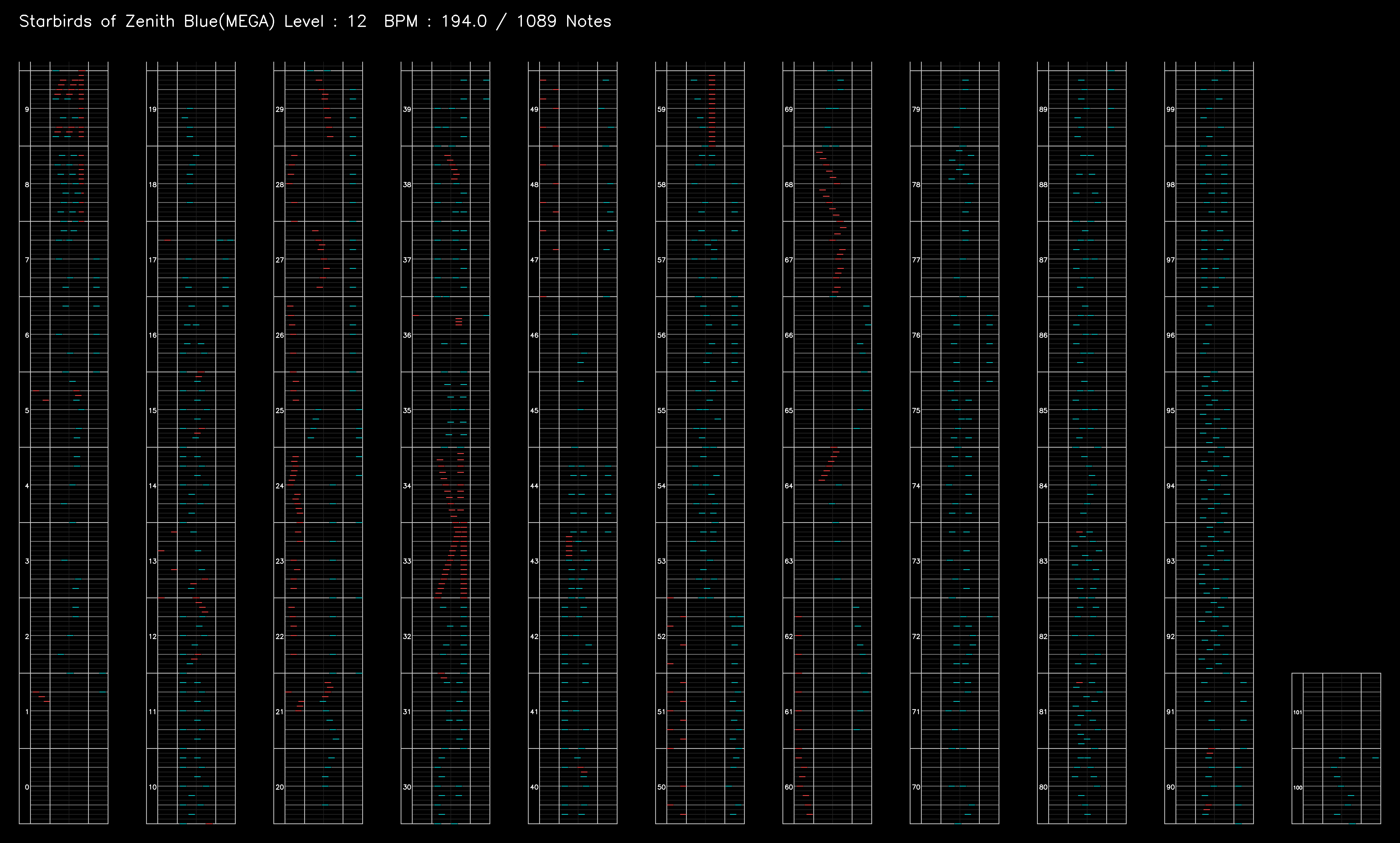Viewport: 1400px width, 843px height.
Task: Click measure number label 19
Action: (153, 110)
